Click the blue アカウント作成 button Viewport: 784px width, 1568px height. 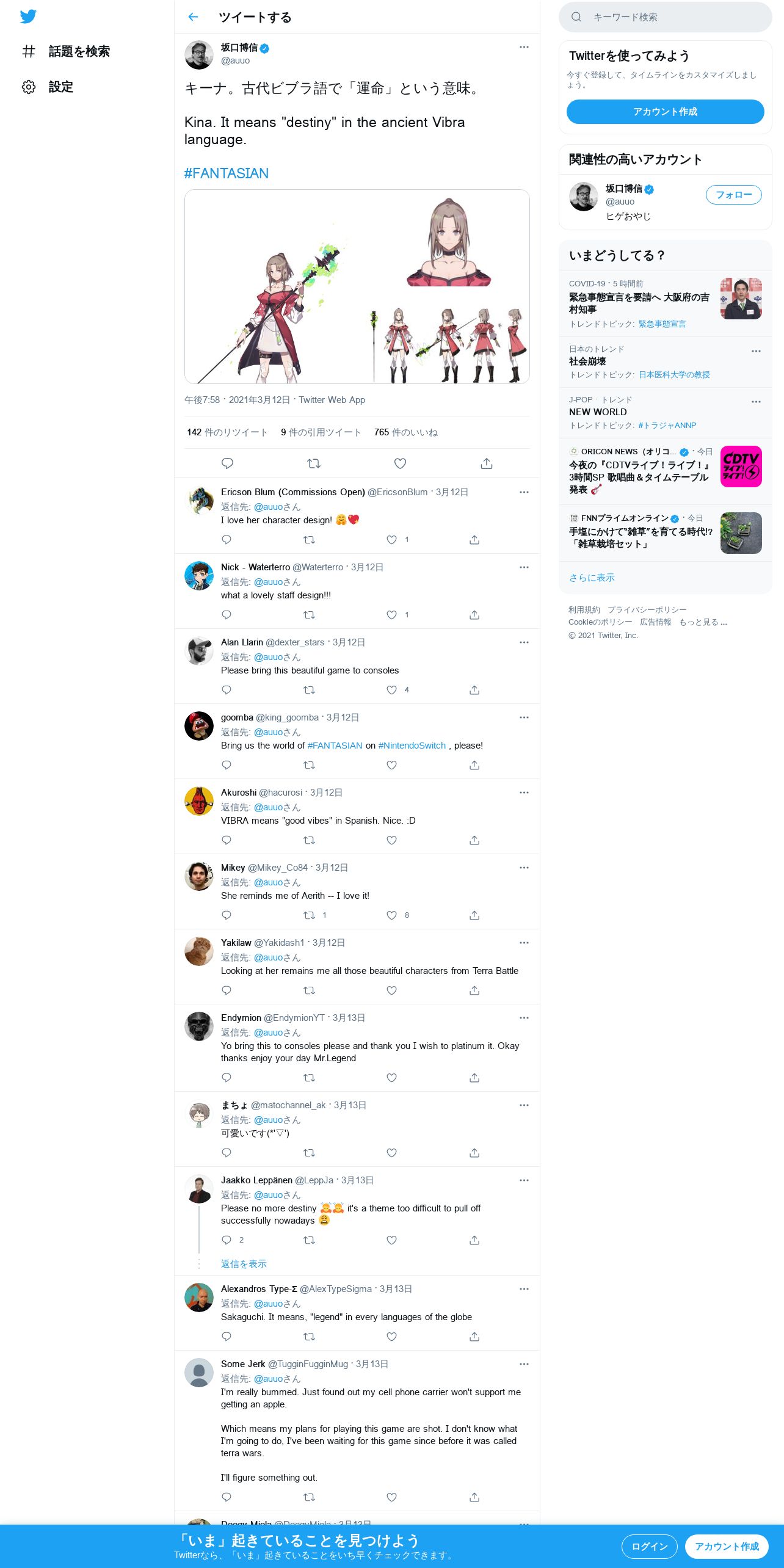665,112
